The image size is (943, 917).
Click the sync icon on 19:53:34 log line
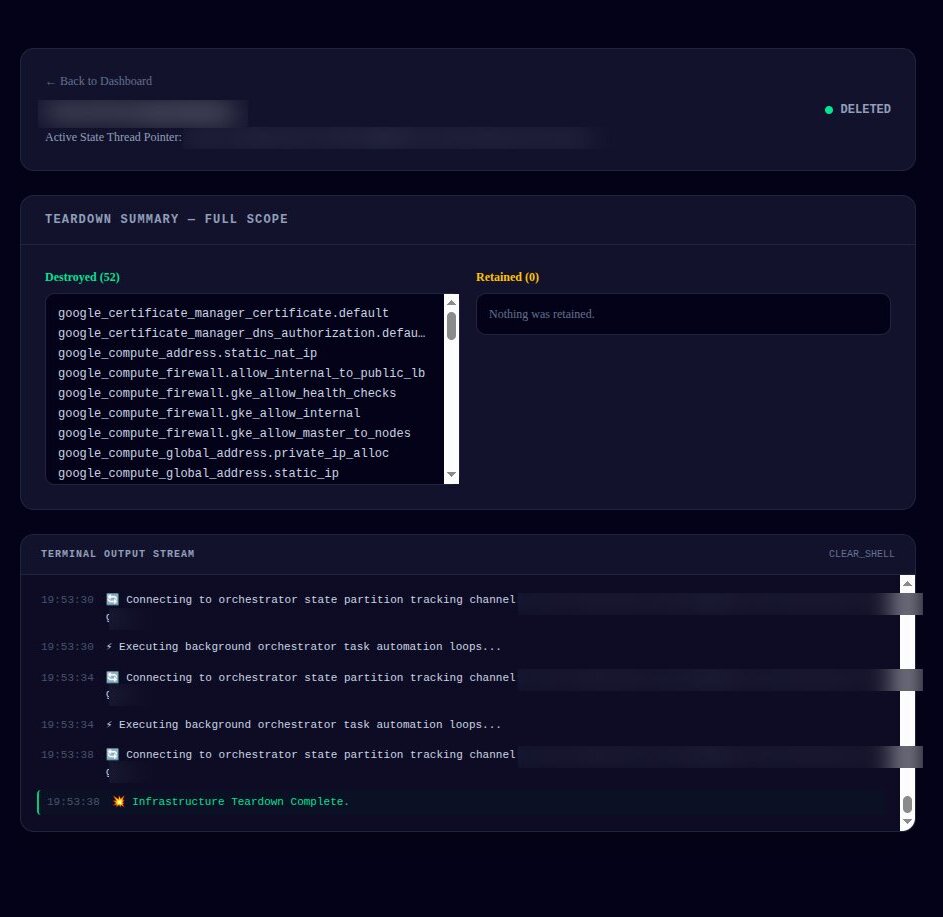(112, 678)
